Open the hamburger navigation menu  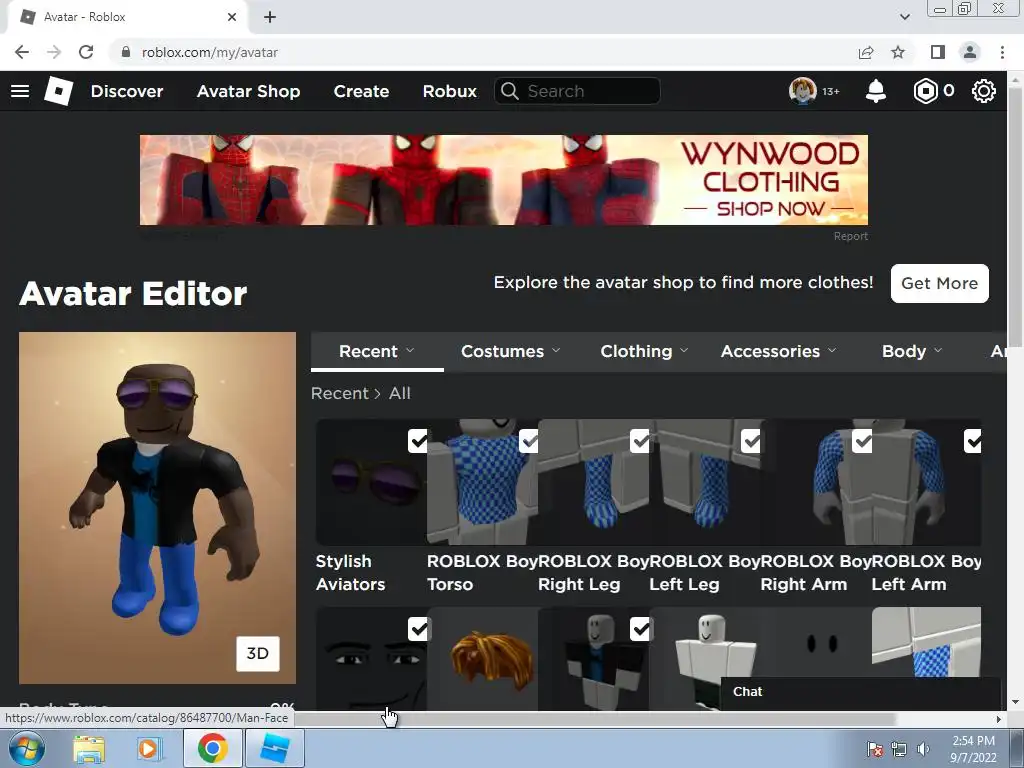pos(20,91)
